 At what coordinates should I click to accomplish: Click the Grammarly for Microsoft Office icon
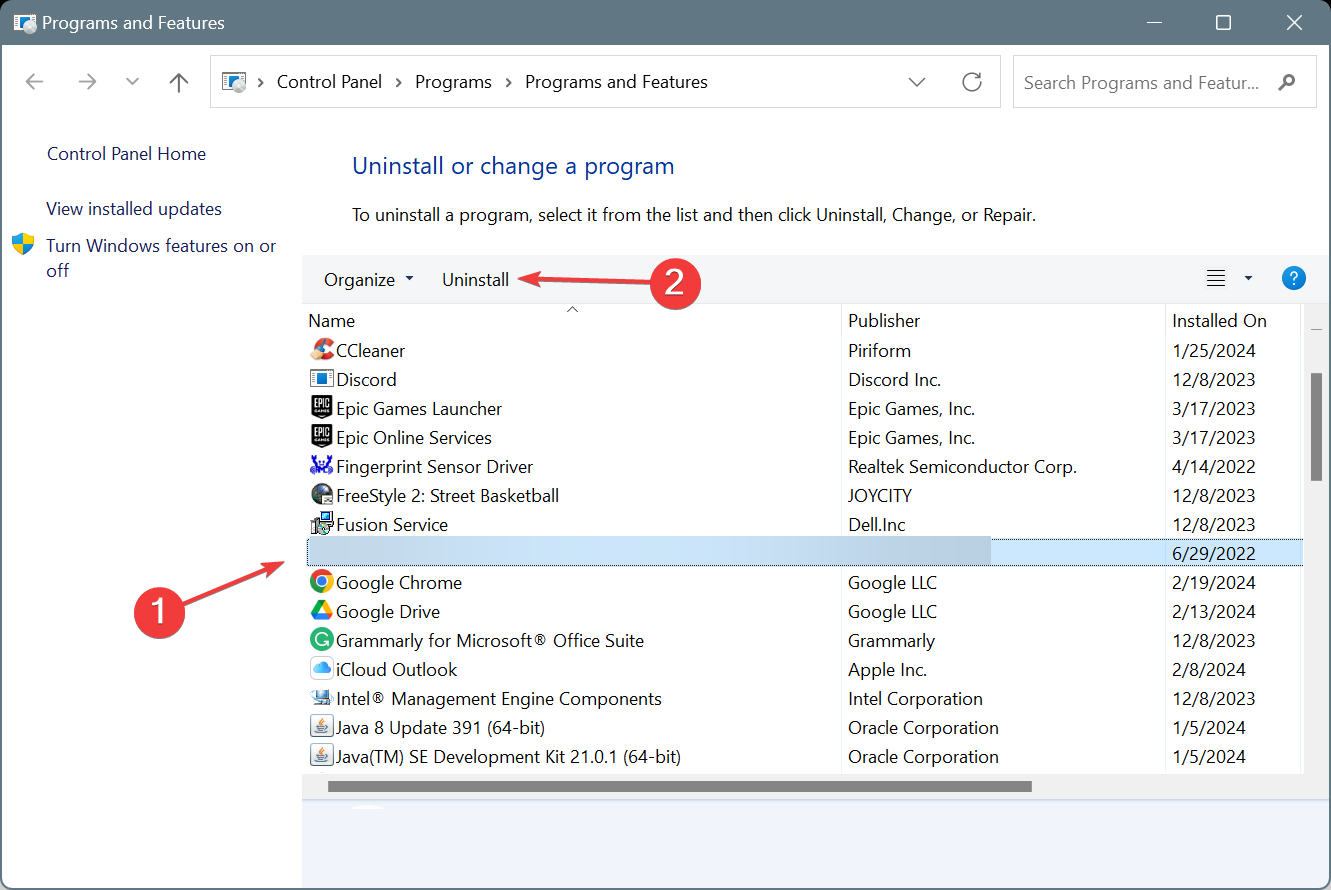(x=322, y=640)
